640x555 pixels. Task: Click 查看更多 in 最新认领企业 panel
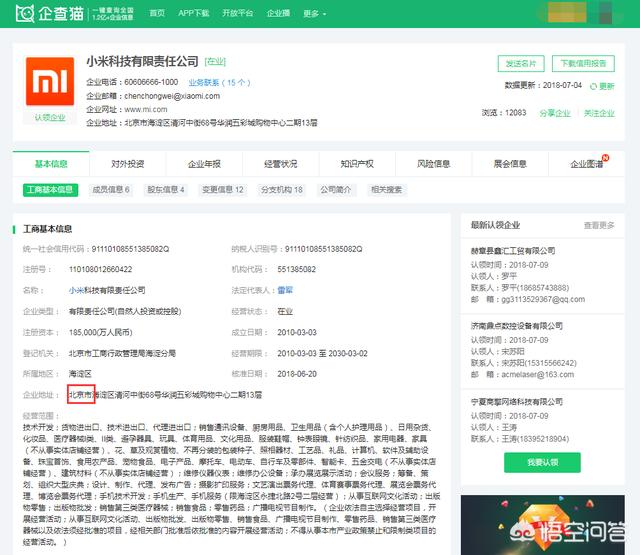(599, 225)
